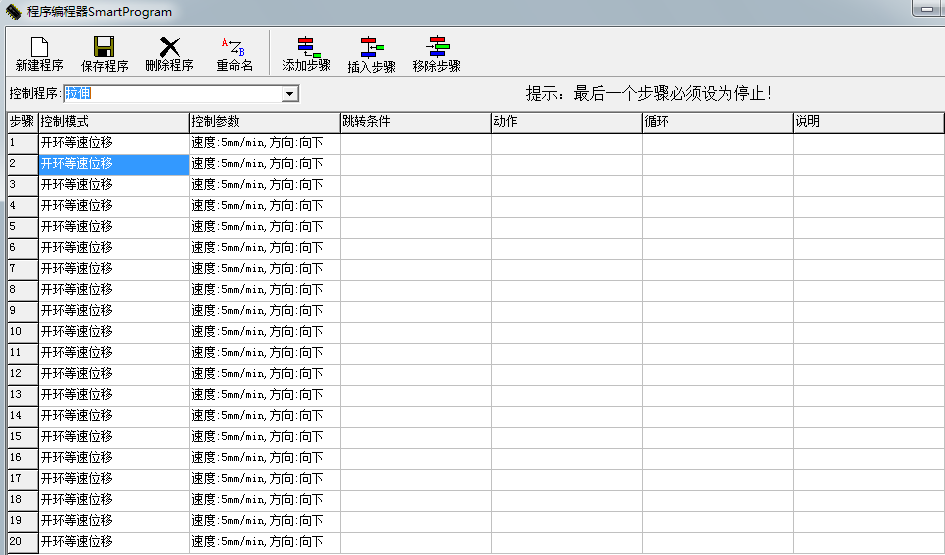Select row header for step 10
Viewport: 945px width, 555px height.
click(22, 332)
